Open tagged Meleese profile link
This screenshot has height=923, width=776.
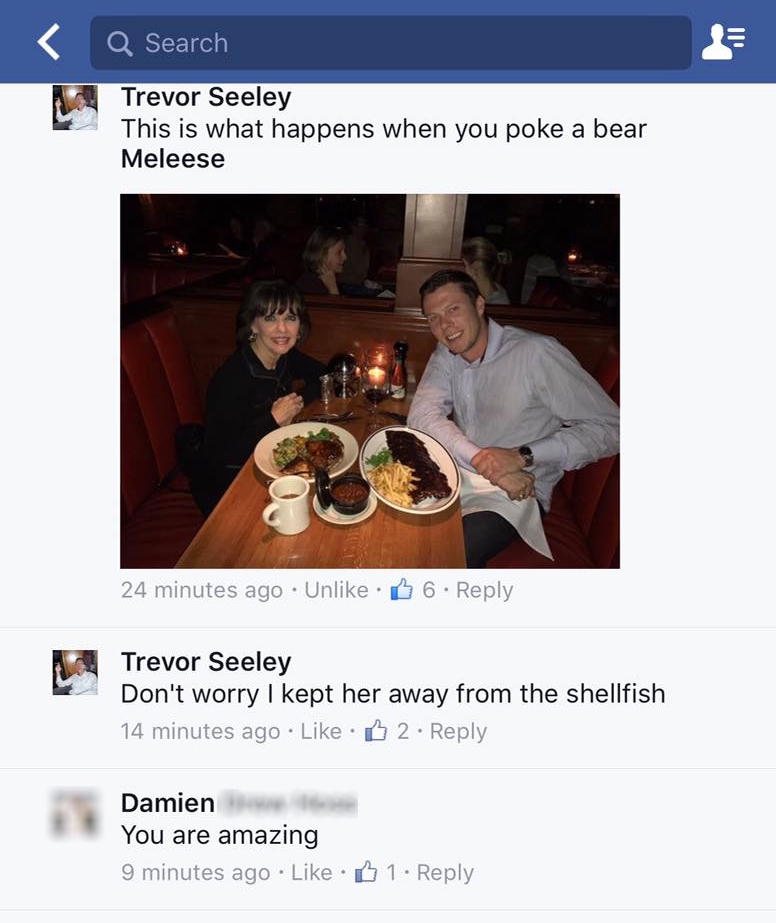coord(173,159)
